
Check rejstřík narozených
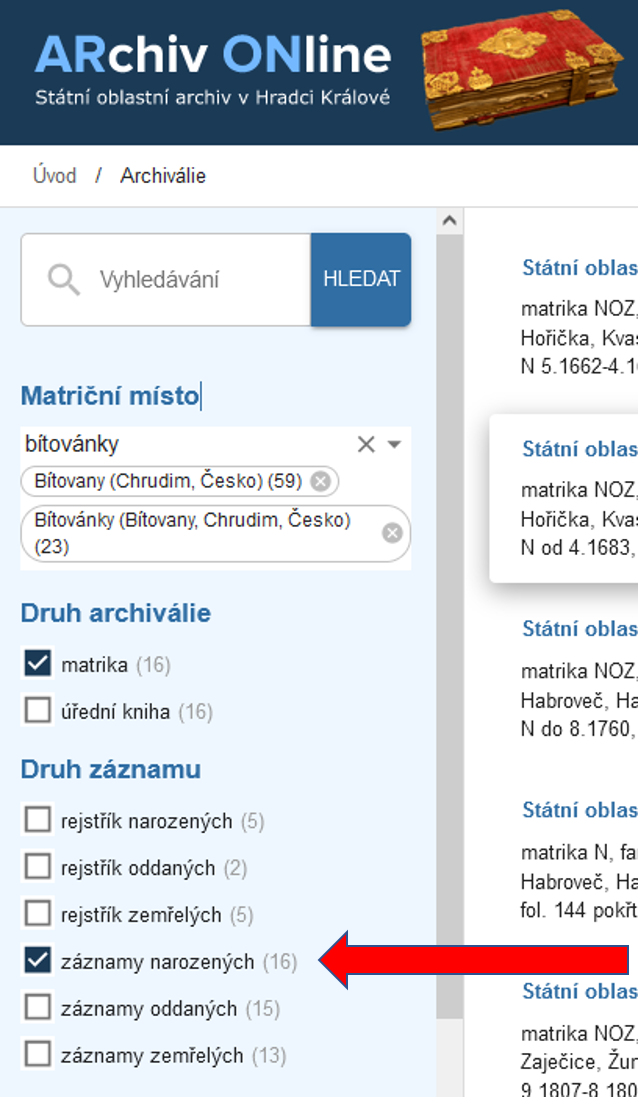point(39,821)
